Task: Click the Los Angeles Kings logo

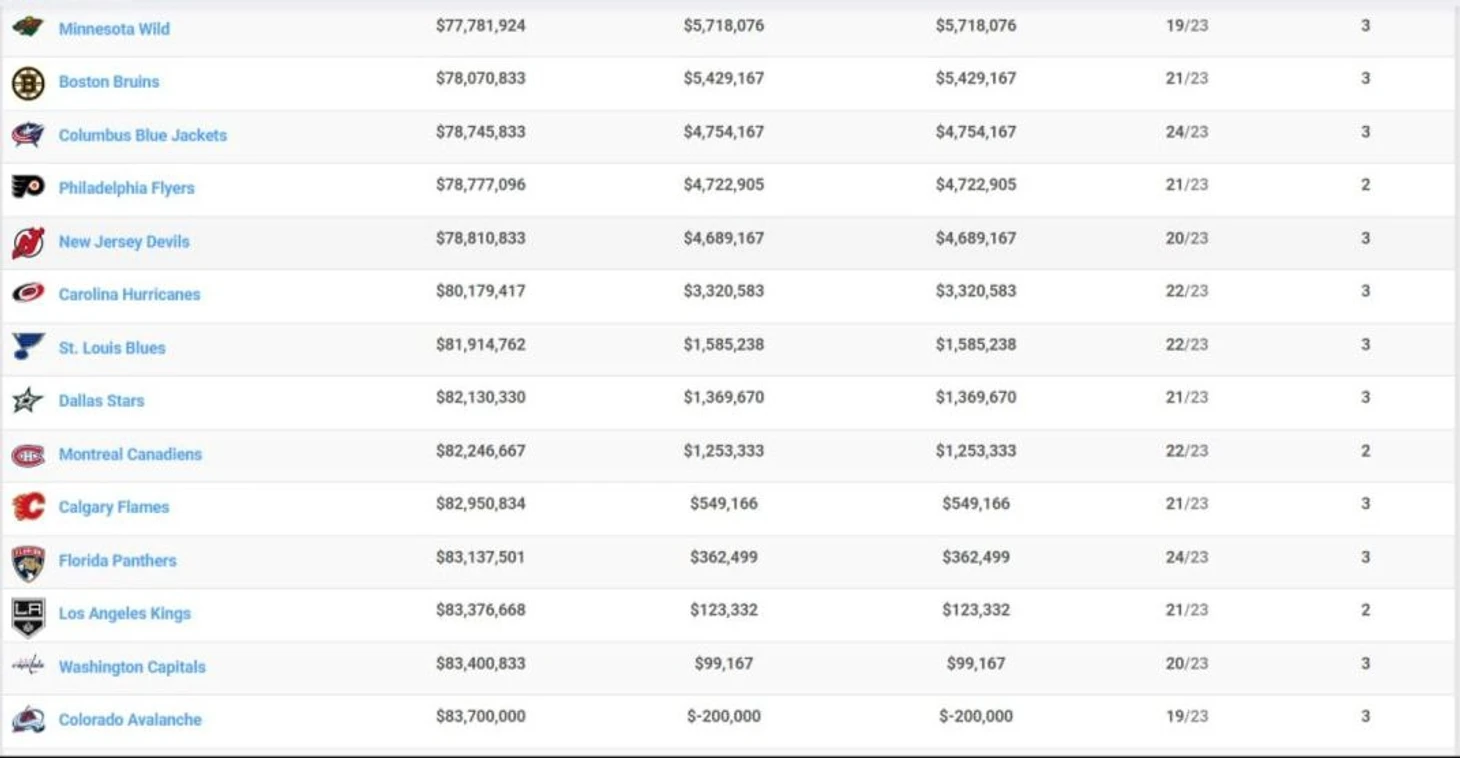Action: click(28, 616)
